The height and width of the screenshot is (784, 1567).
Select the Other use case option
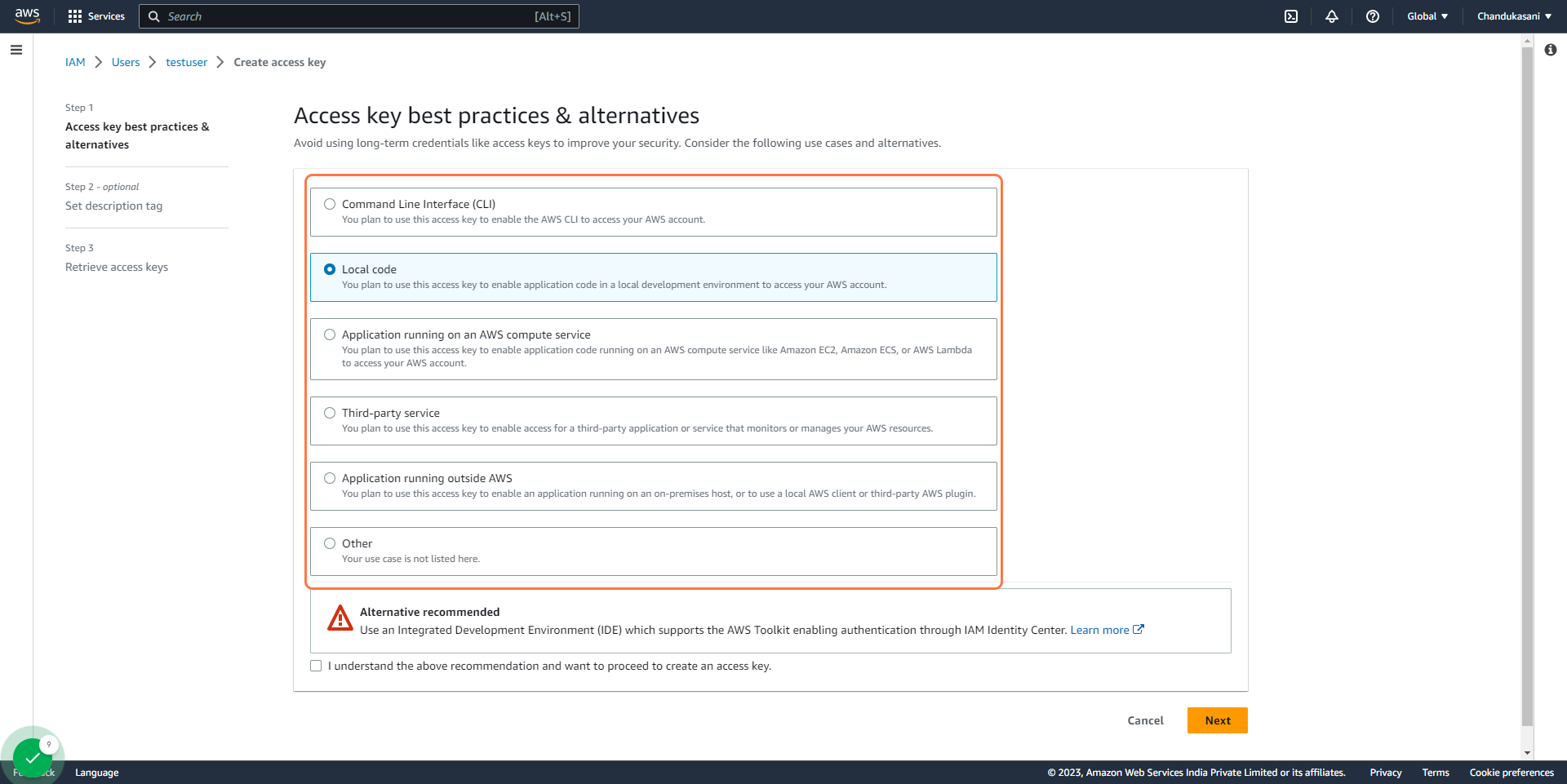tap(654, 551)
